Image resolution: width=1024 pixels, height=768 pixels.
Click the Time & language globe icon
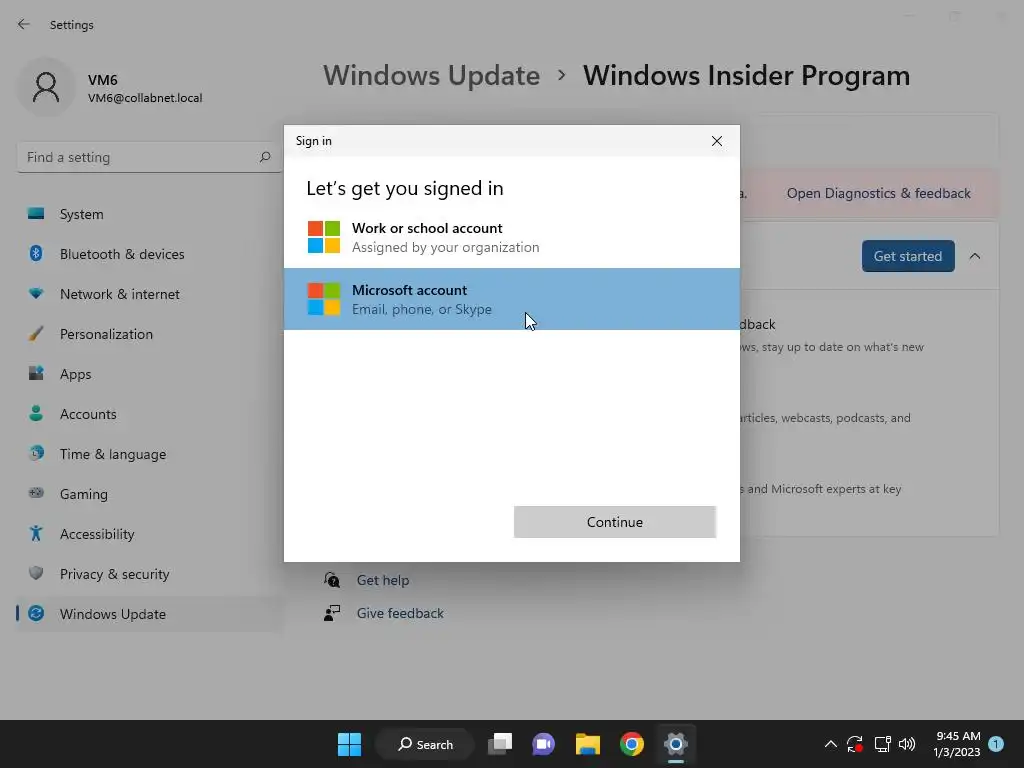(36, 453)
